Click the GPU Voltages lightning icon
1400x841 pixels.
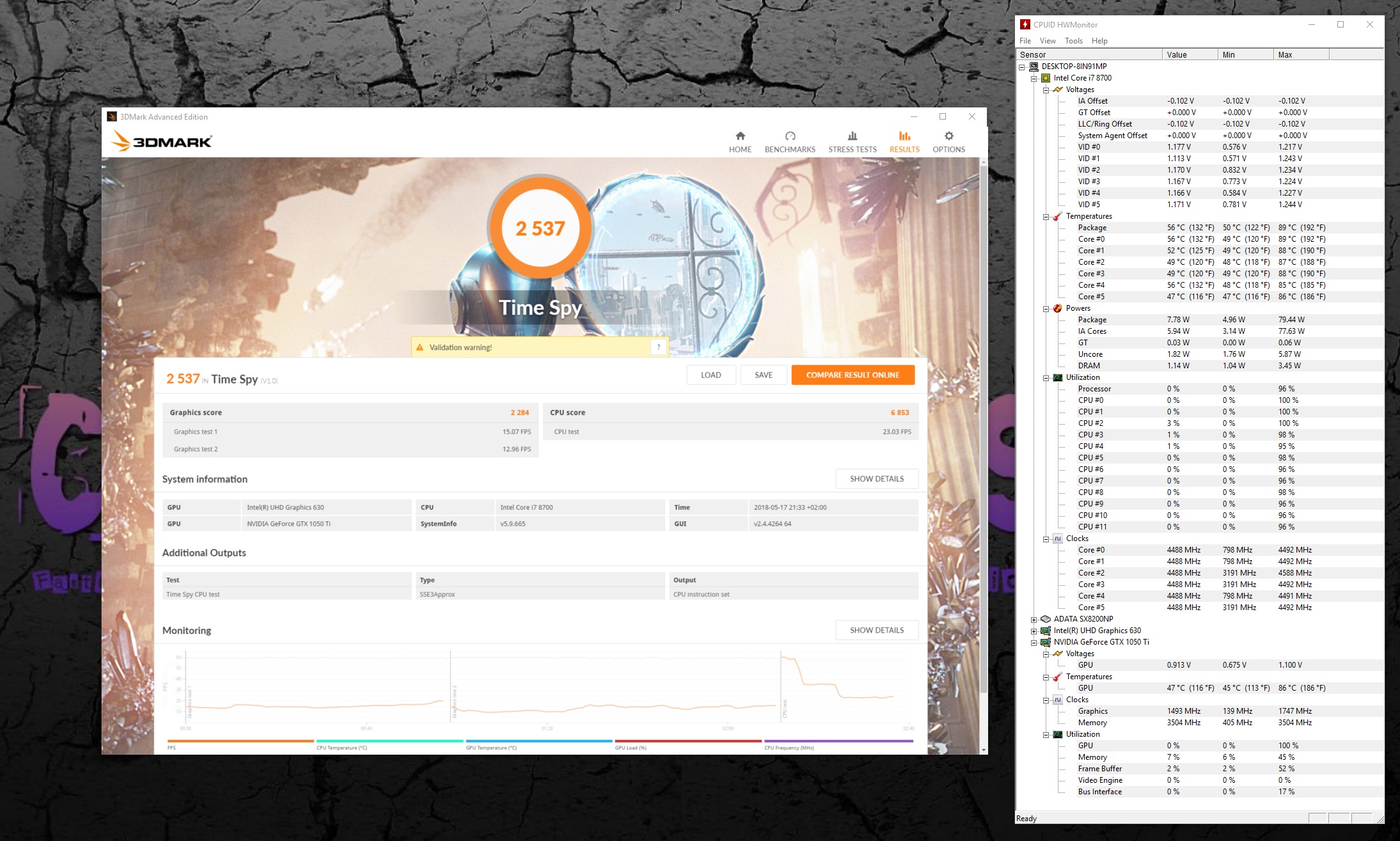click(x=1058, y=654)
